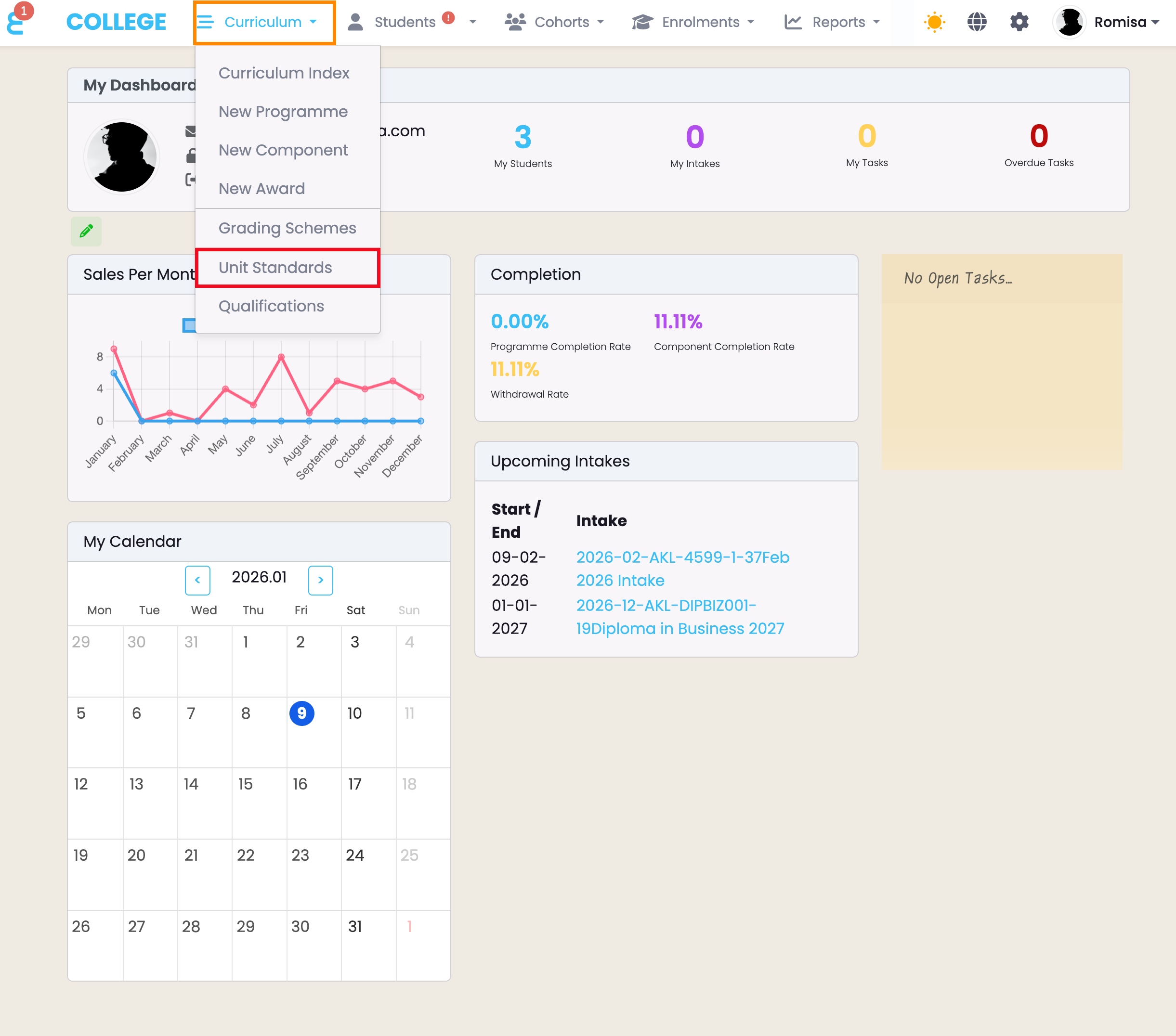1176x1036 pixels.
Task: Toggle the blue legend swatch on sales chart
Action: click(189, 325)
